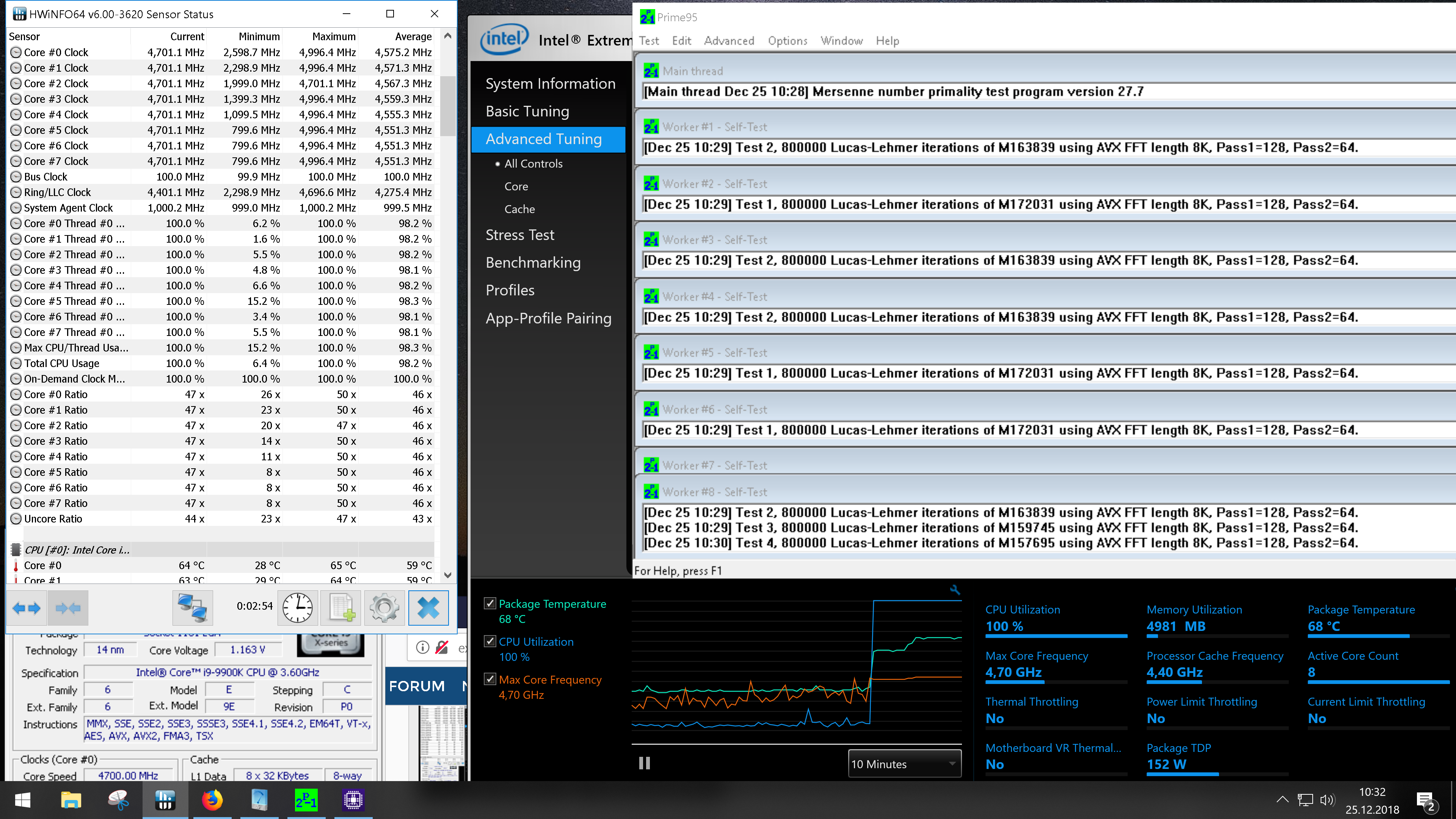Open HWiNFO sensor settings gear icon
The height and width of the screenshot is (819, 1456).
(x=384, y=608)
